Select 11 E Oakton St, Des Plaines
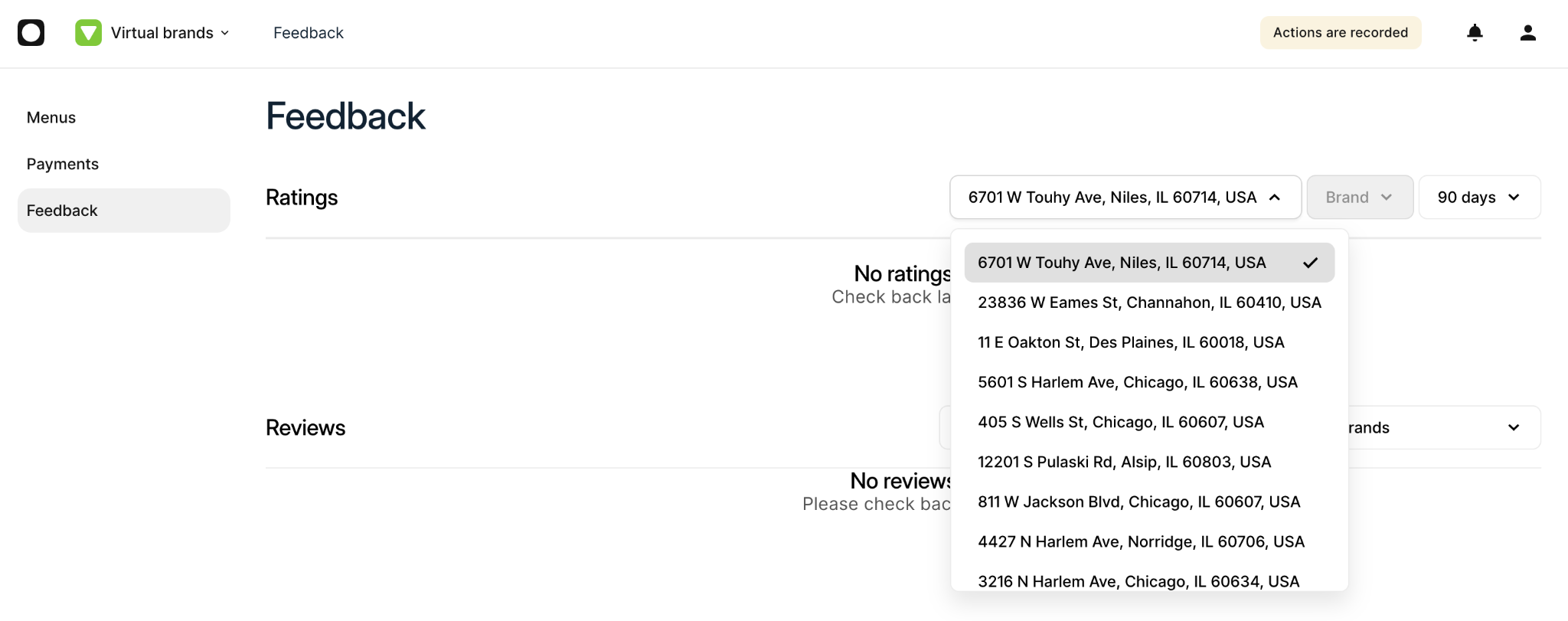Image resolution: width=1568 pixels, height=621 pixels. 1149,342
